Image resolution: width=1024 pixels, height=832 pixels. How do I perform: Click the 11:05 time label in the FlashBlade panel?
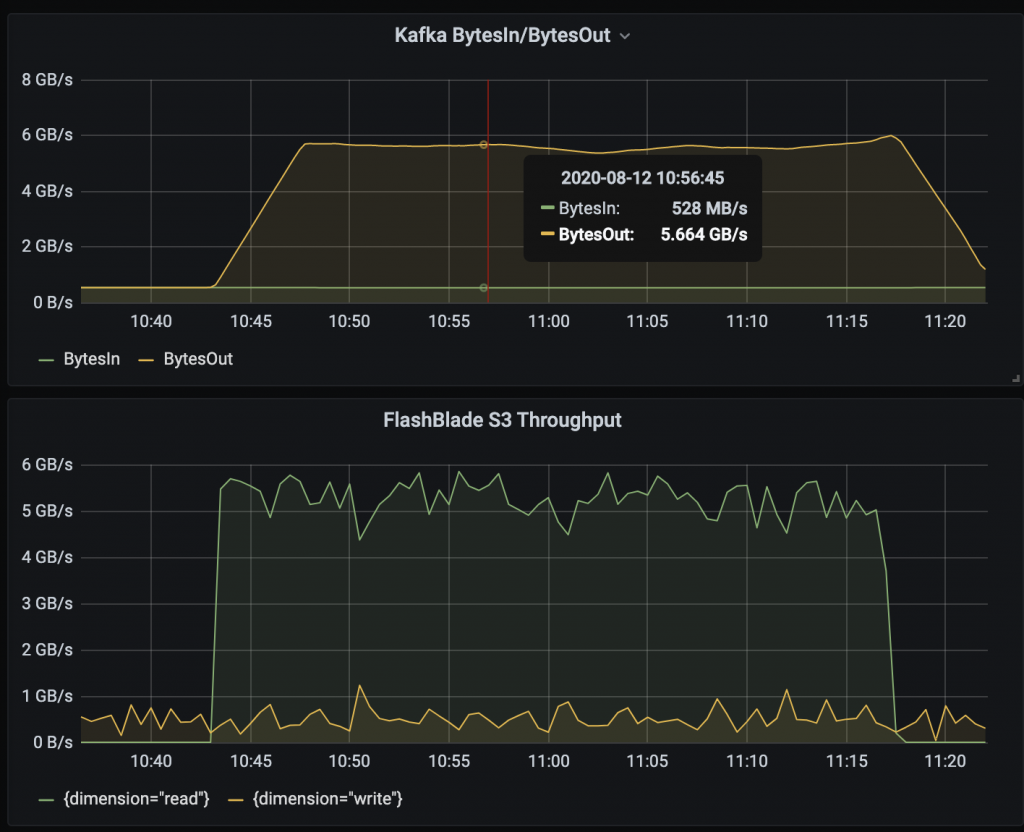(x=647, y=761)
